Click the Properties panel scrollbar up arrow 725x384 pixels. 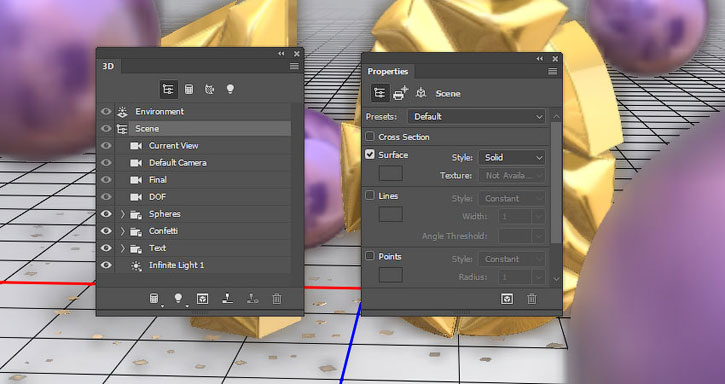pyautogui.click(x=556, y=117)
